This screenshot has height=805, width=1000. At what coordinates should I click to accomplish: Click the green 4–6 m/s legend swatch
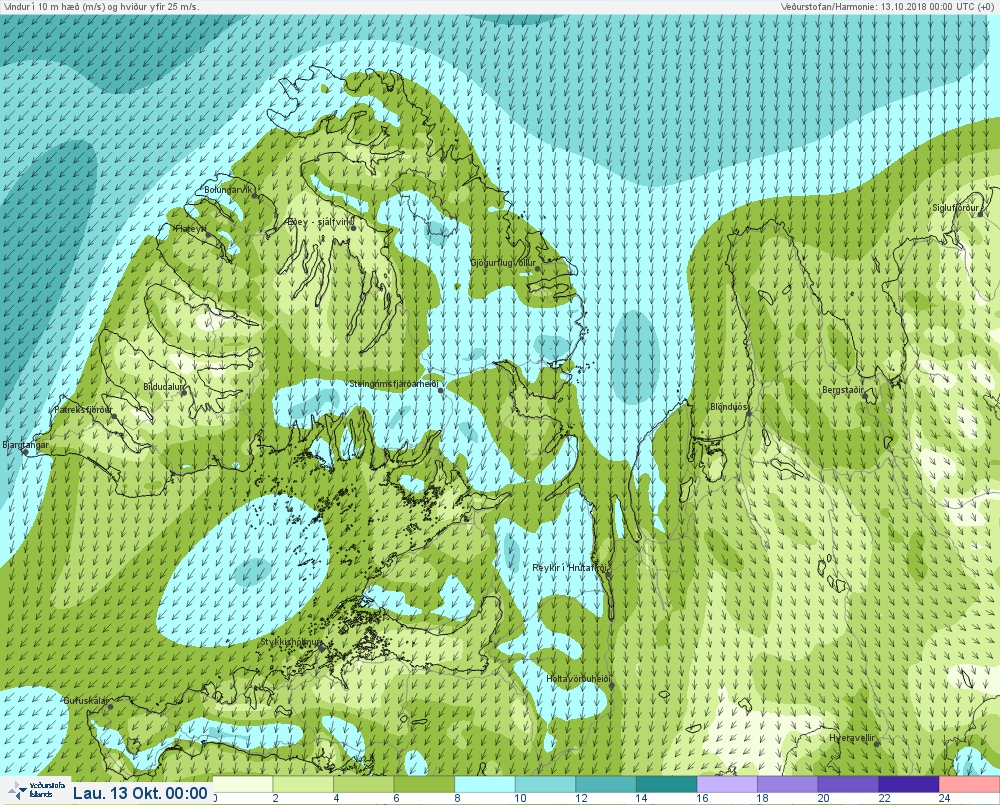tap(364, 784)
